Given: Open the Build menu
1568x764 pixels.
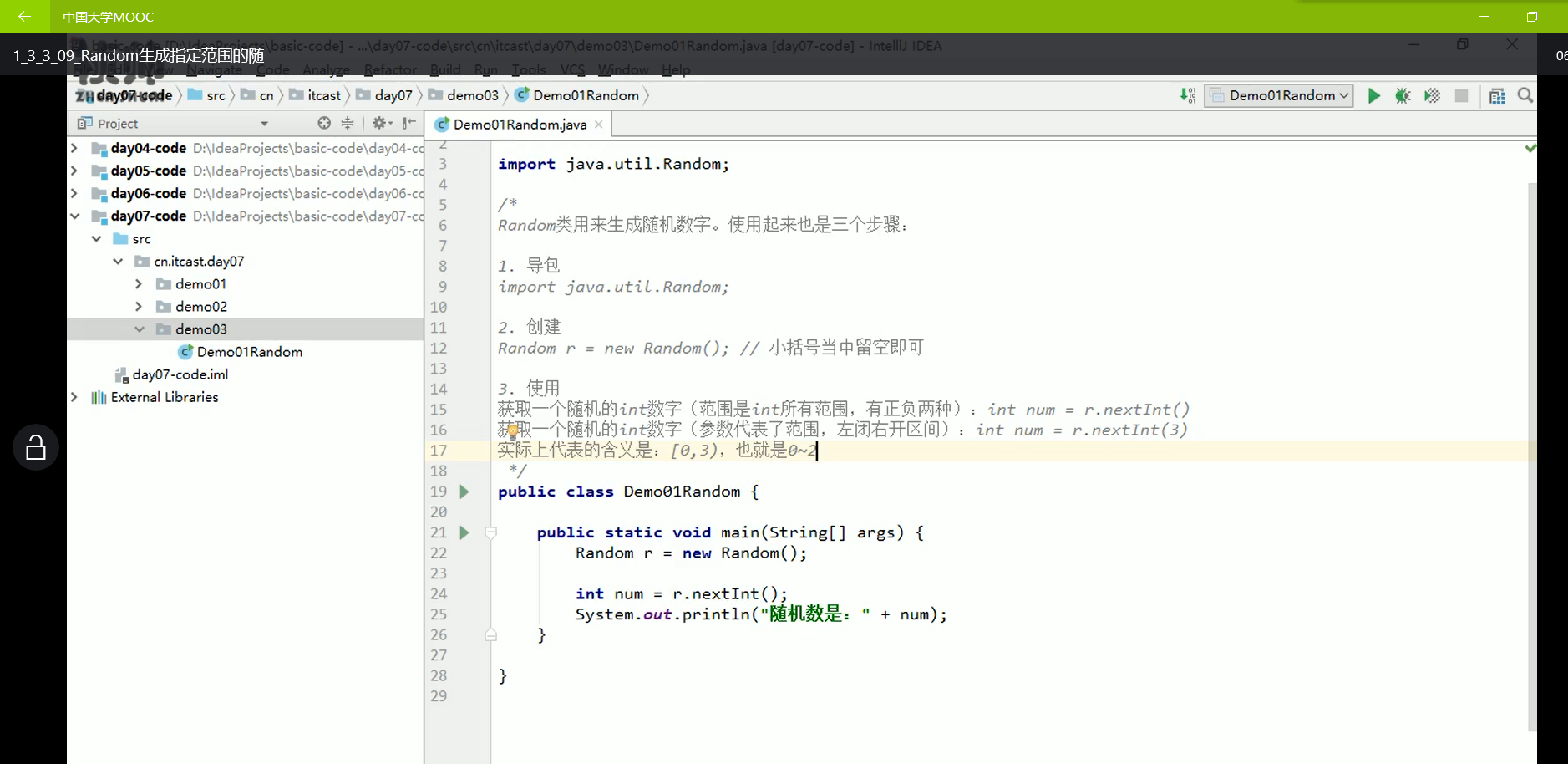Looking at the screenshot, I should click(445, 69).
